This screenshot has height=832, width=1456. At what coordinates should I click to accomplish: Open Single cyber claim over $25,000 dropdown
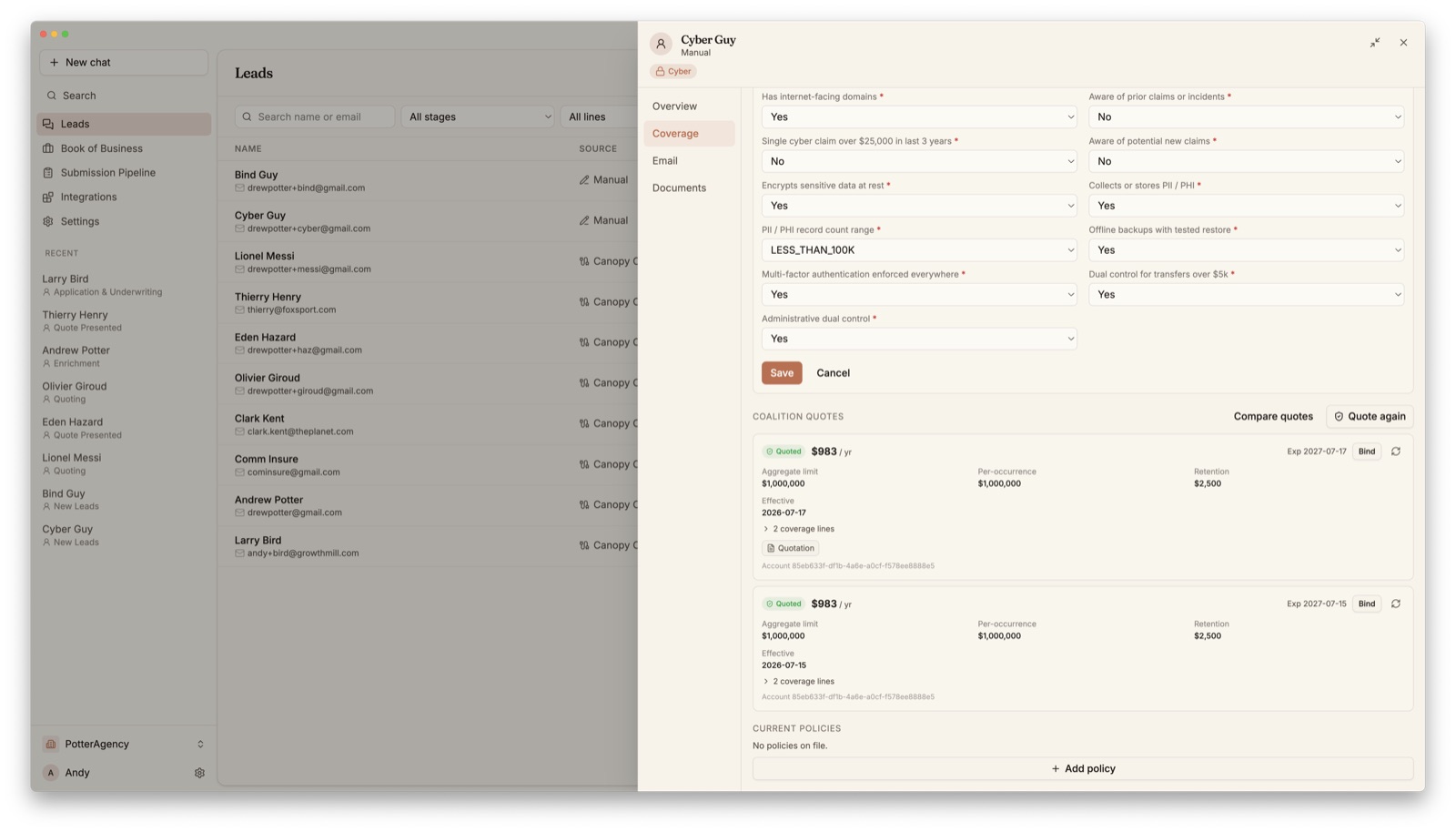(919, 161)
